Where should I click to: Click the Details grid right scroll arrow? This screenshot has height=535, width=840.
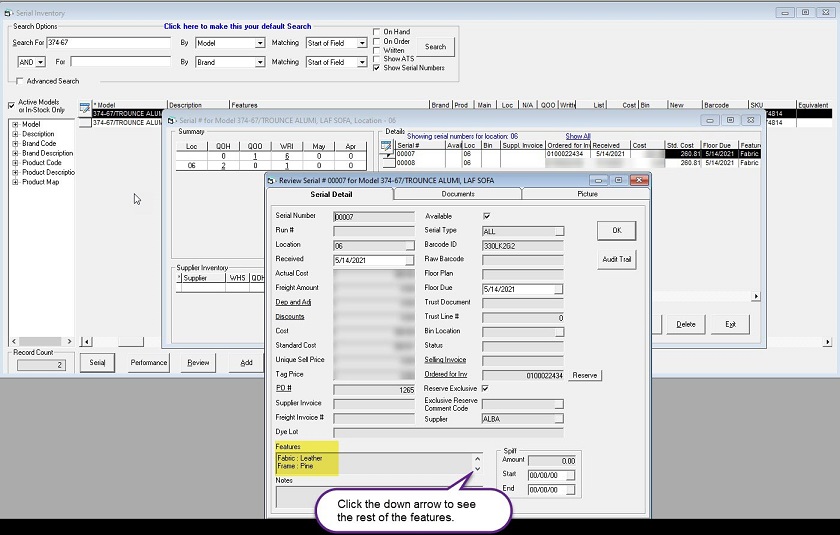click(x=756, y=296)
